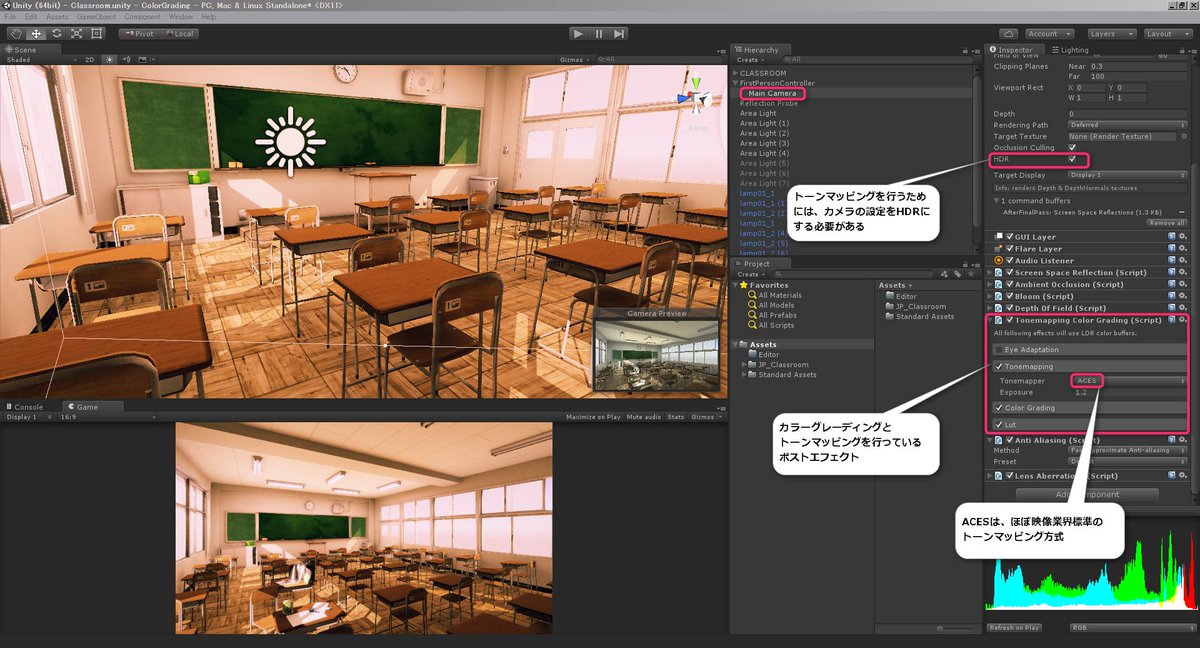
Task: Open the Account dropdown
Action: pos(1049,33)
